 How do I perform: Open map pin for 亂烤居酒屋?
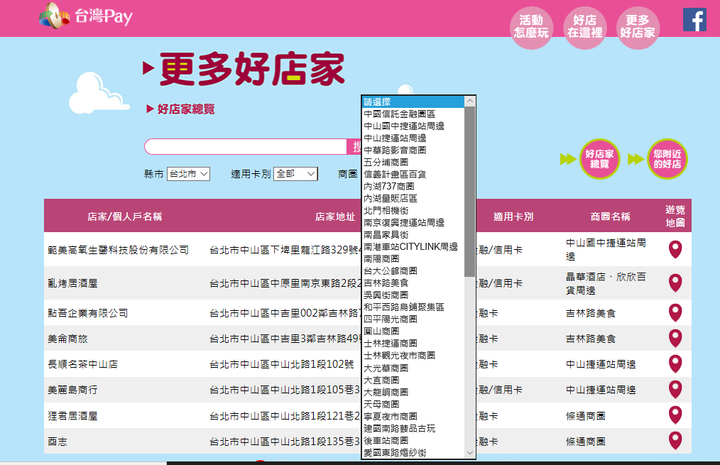pos(675,283)
